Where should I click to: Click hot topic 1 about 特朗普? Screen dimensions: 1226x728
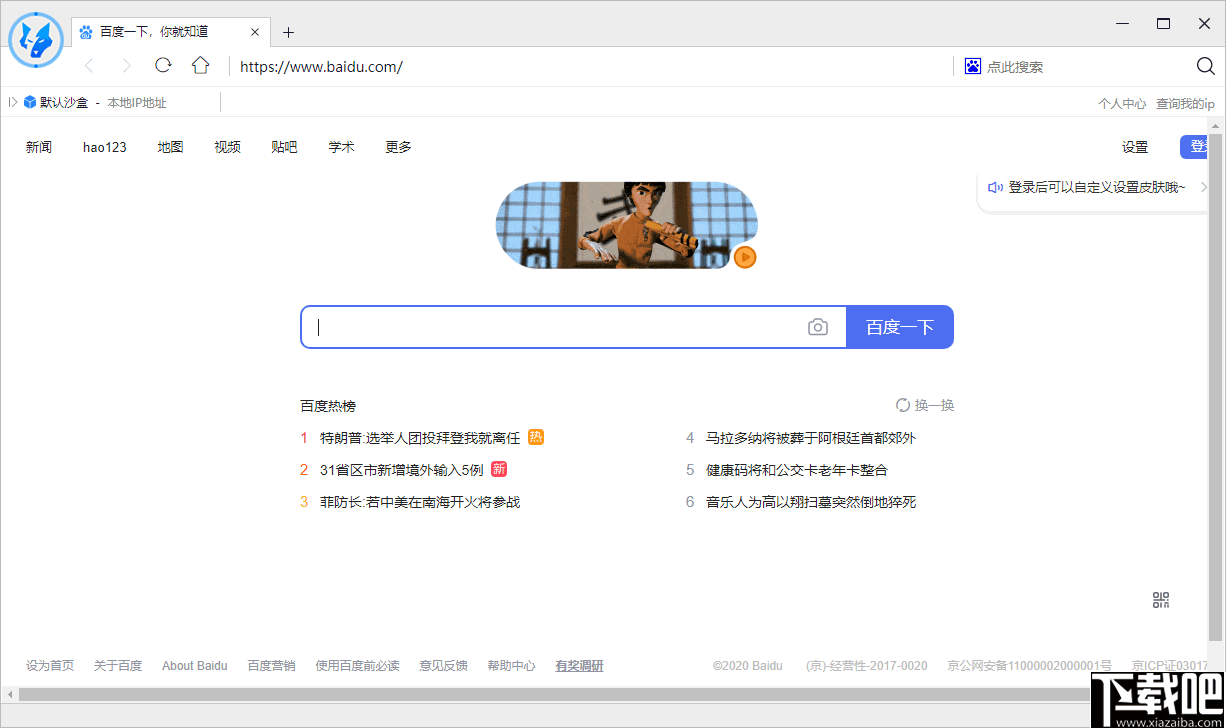(420, 437)
